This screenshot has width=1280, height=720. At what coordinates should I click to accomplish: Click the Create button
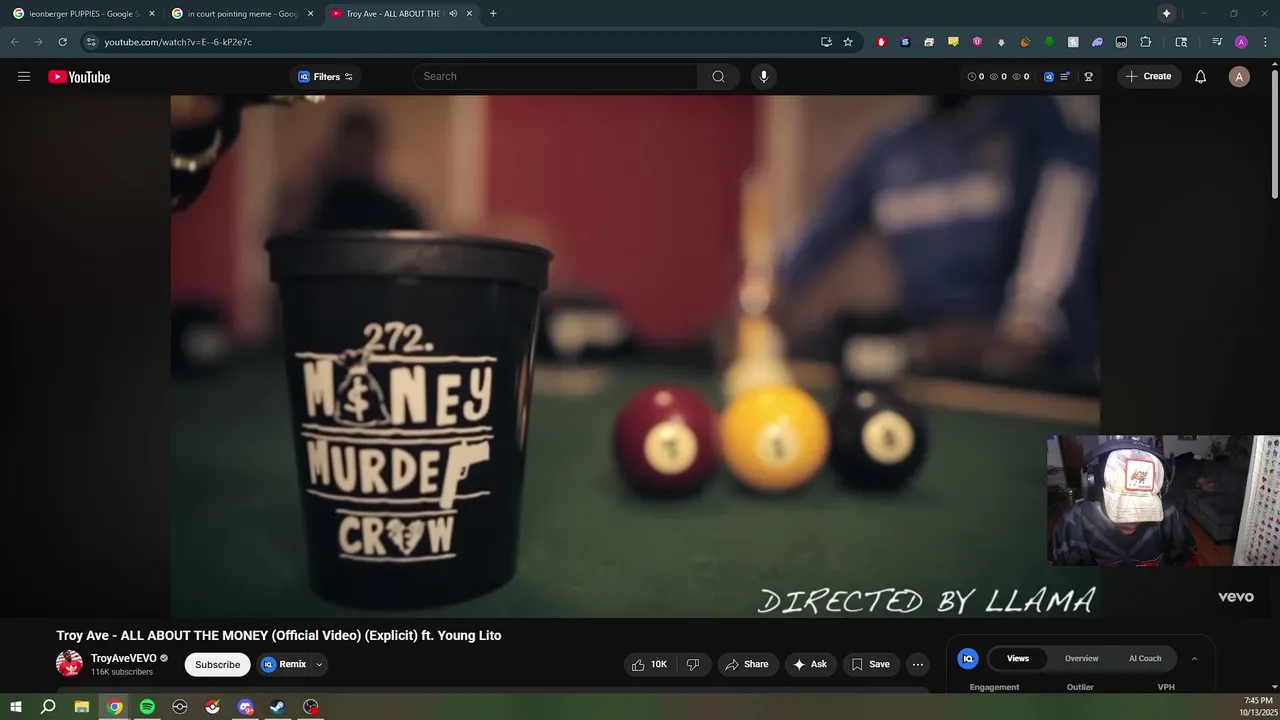click(x=1149, y=77)
